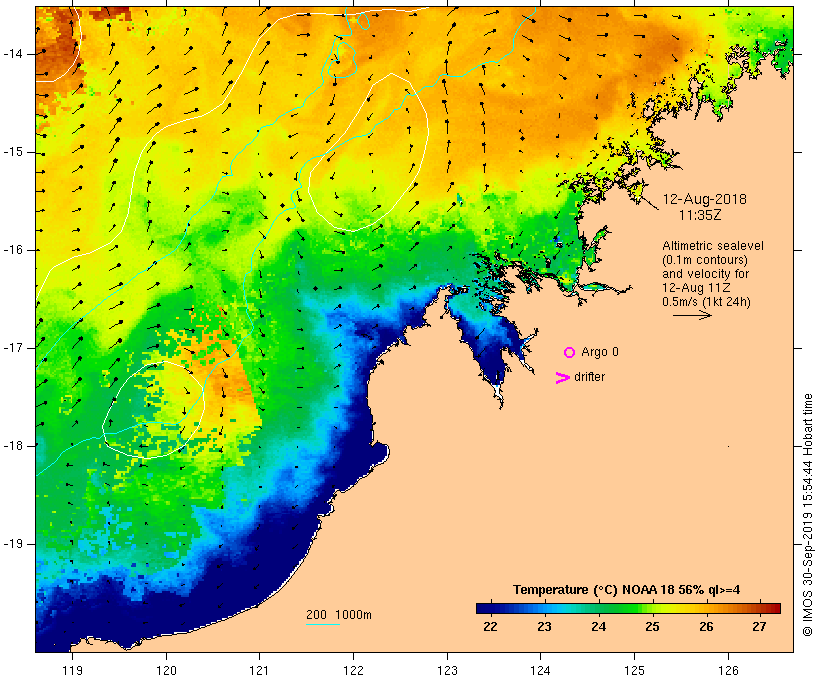Viewport: 820px width, 680px height.
Task: Click the longitude label '124'
Action: (x=541, y=670)
